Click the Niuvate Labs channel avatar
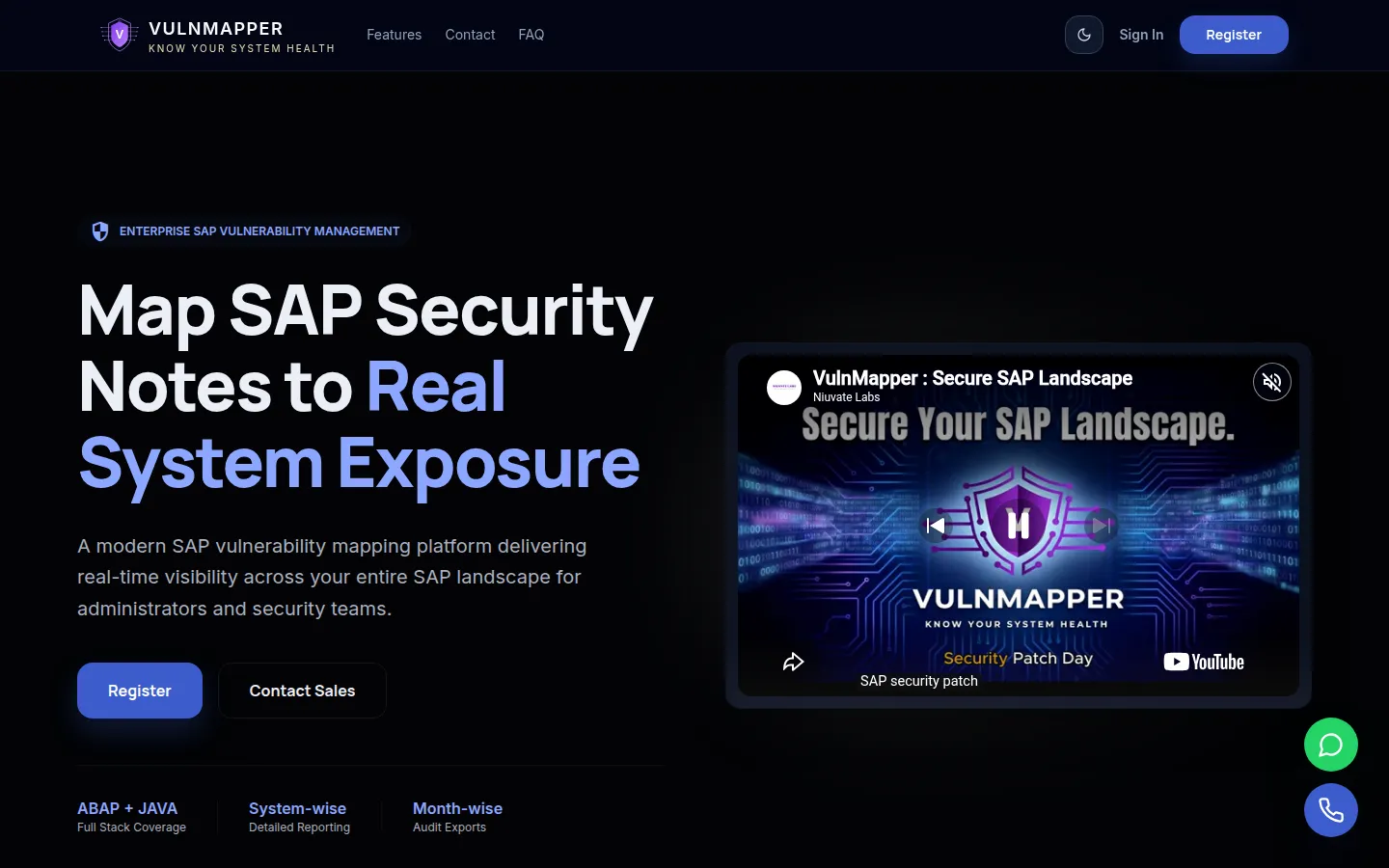The image size is (1389, 868). click(784, 388)
